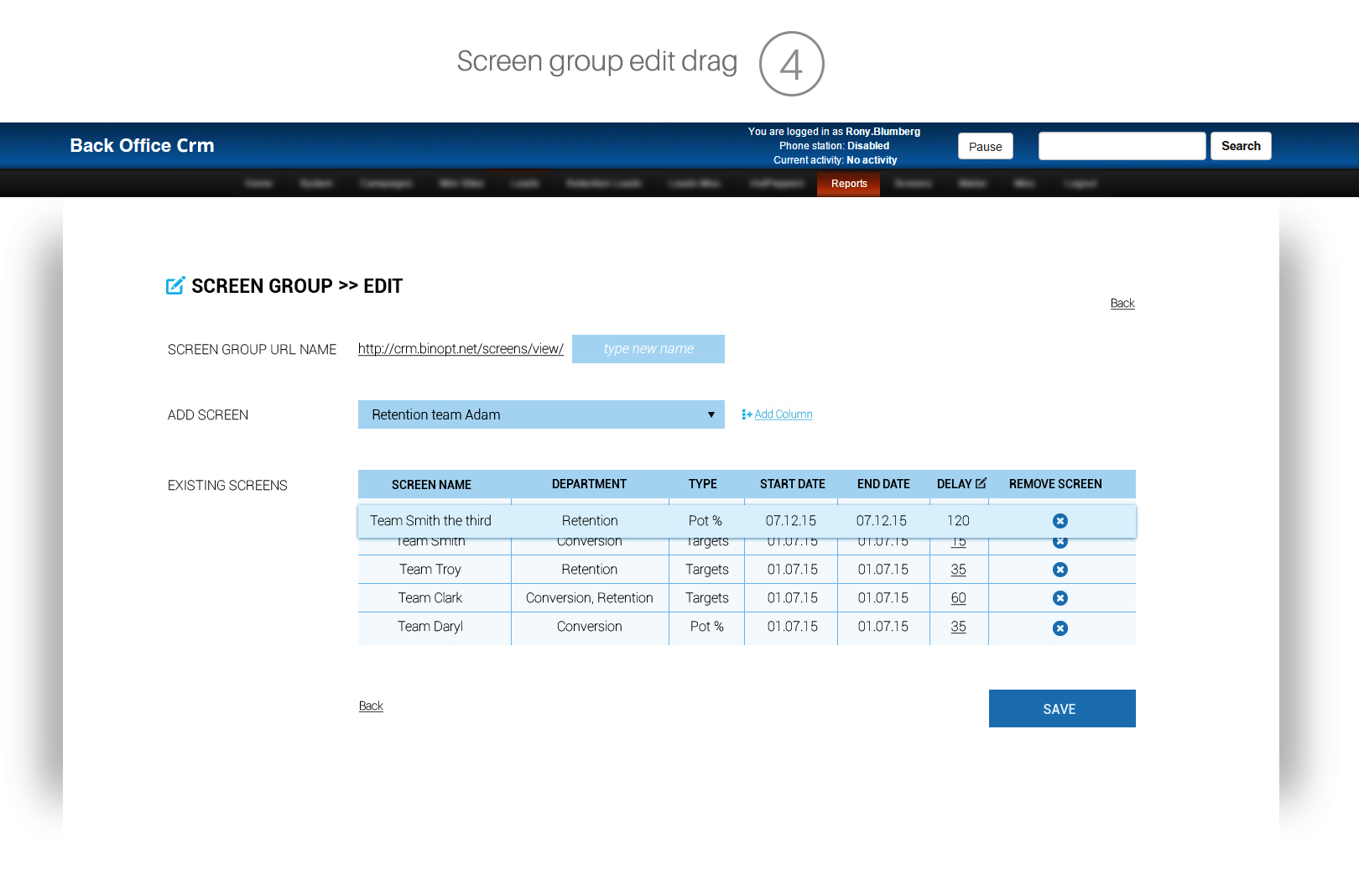
Task: Click the Back Office Crm logo
Action: pyautogui.click(x=142, y=146)
